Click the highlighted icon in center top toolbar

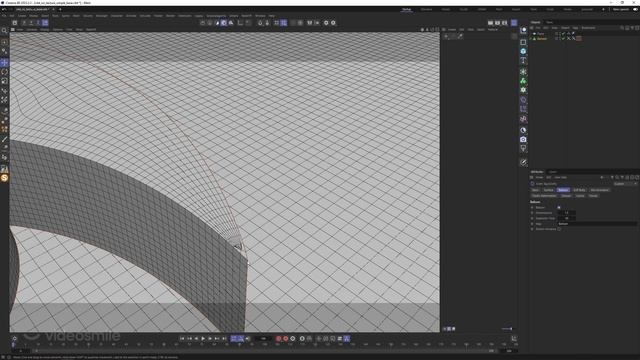[224, 23]
